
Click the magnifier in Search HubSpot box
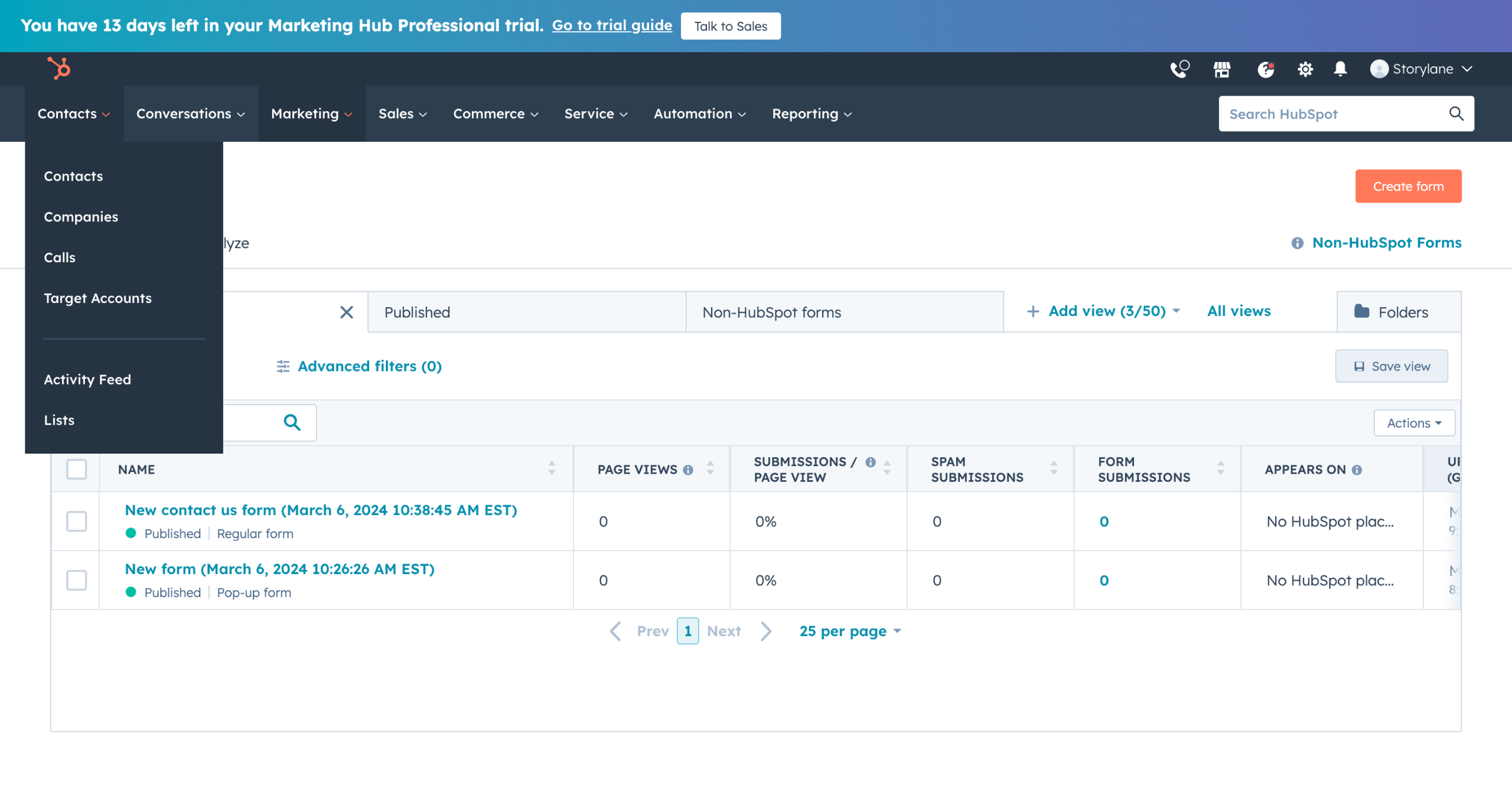pos(1456,113)
